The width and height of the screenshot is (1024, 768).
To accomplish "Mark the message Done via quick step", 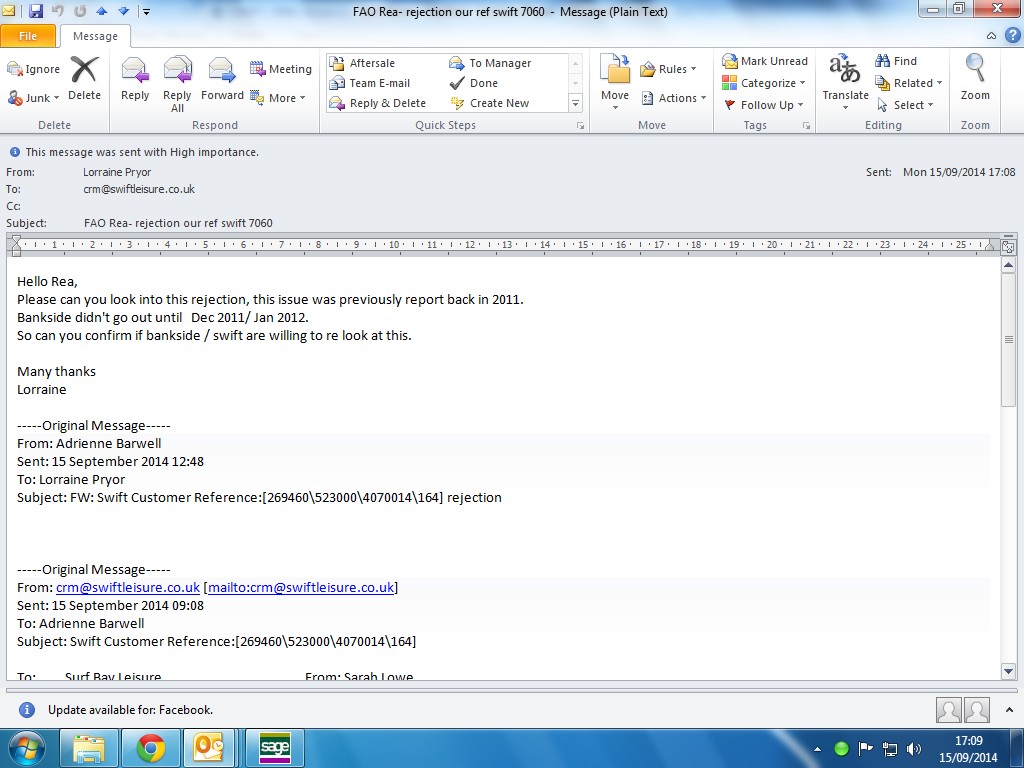I will (x=474, y=83).
